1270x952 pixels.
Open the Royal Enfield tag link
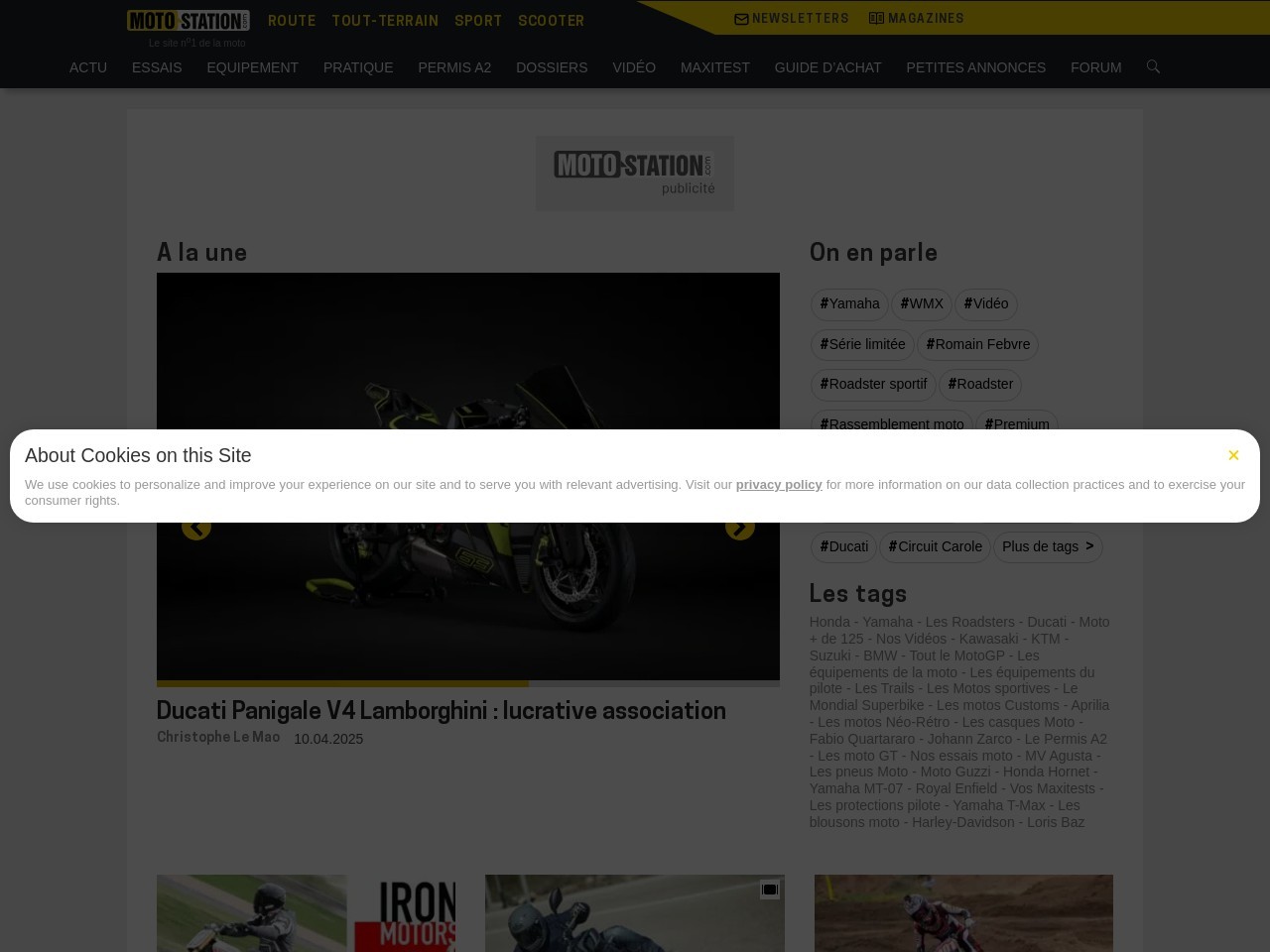point(956,788)
